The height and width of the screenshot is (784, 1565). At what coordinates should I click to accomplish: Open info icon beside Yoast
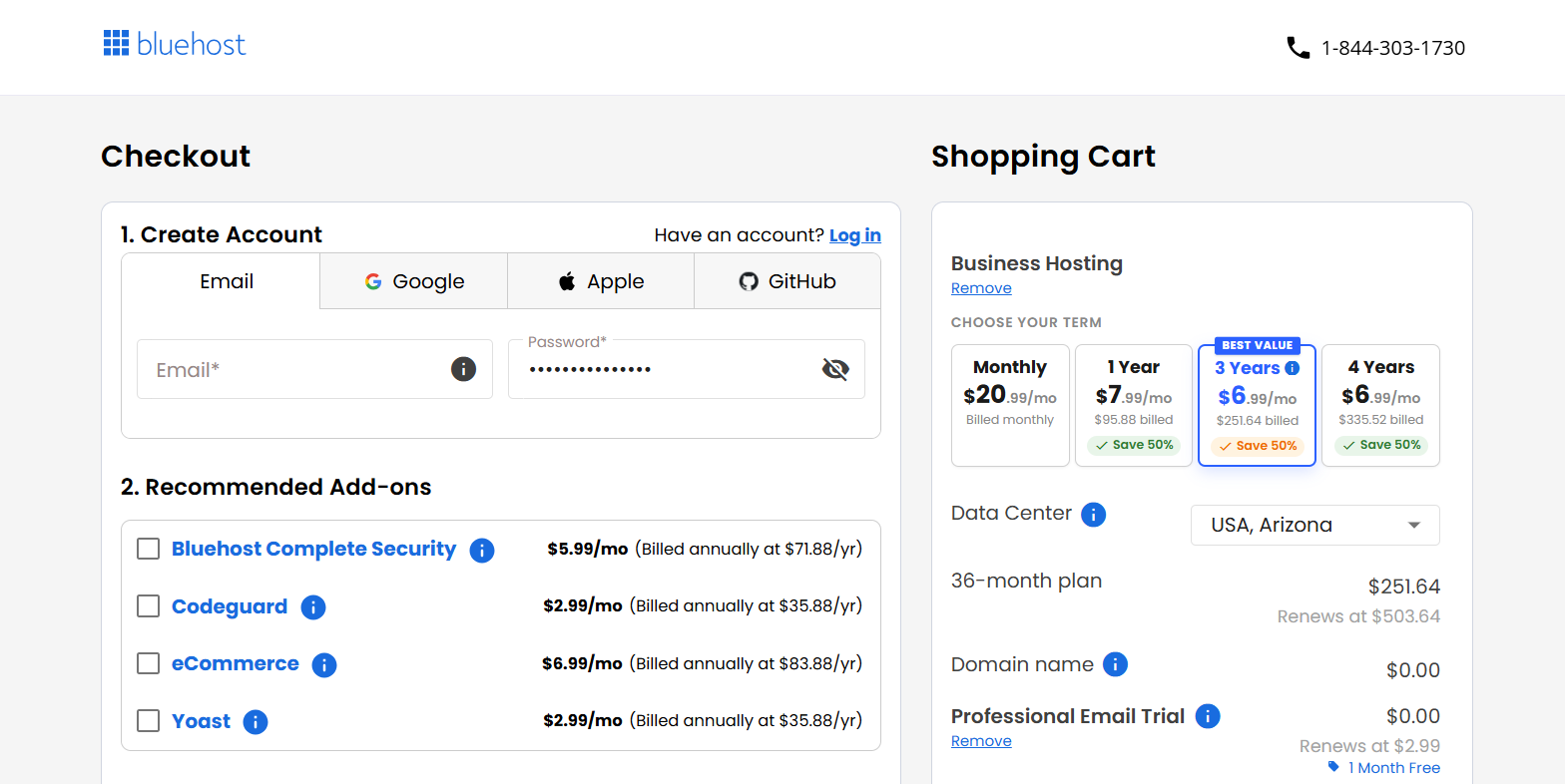coord(256,722)
